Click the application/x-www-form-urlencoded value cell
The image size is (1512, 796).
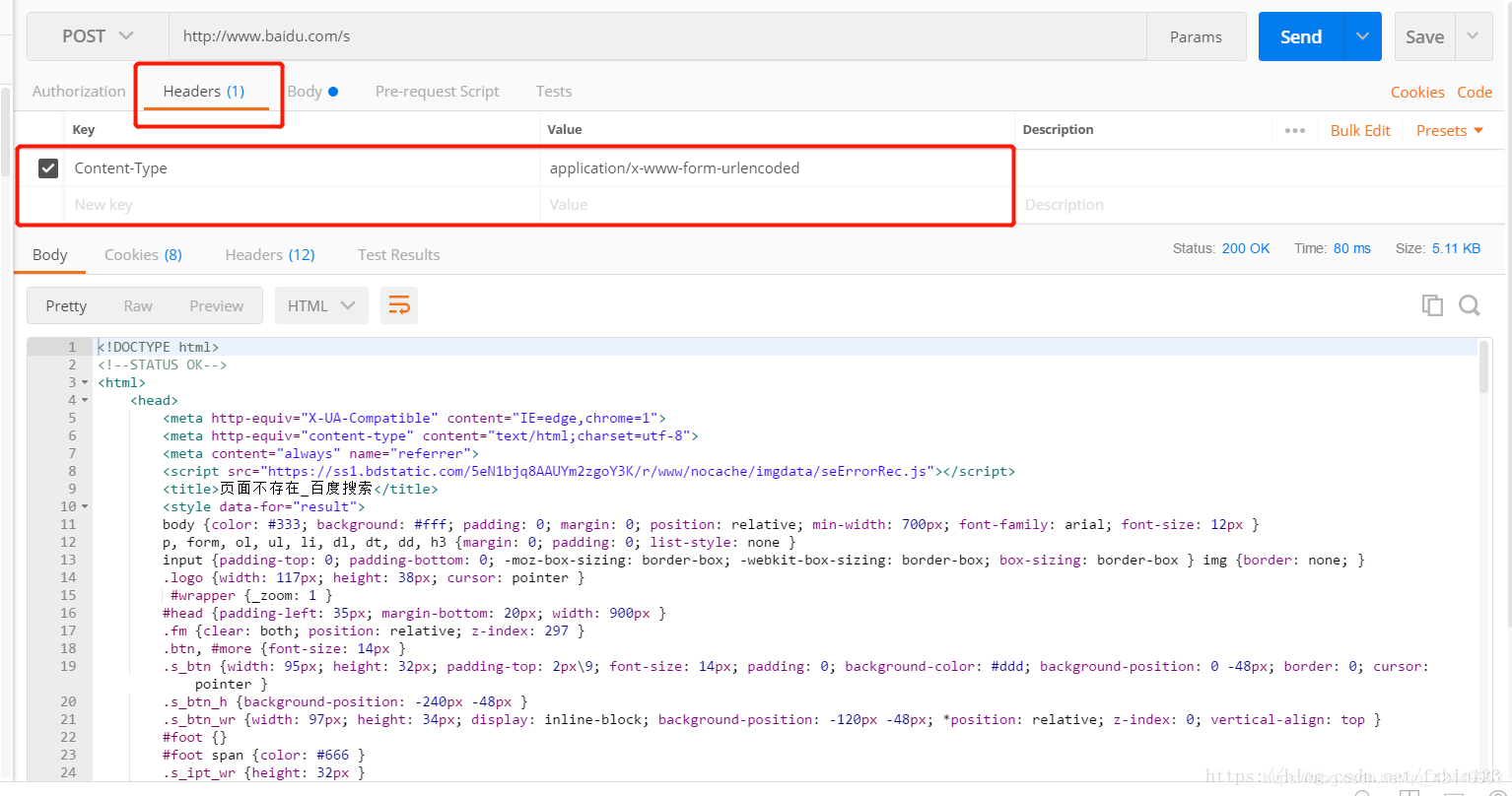(x=777, y=168)
